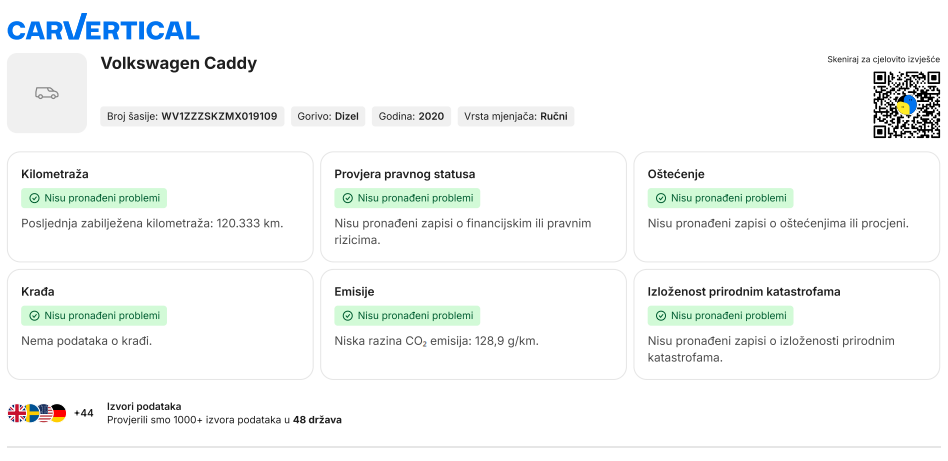948x461 pixels.
Task: Click the Vrsta mjenjača: Ručni tag
Action: pos(516,116)
